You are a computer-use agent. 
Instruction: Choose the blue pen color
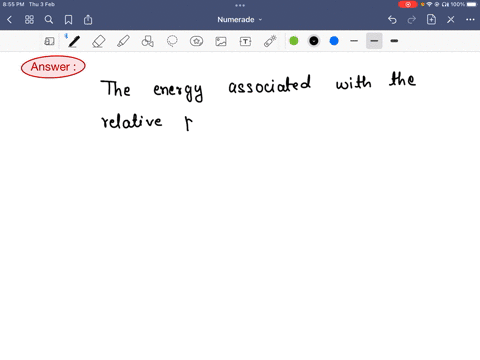point(334,41)
